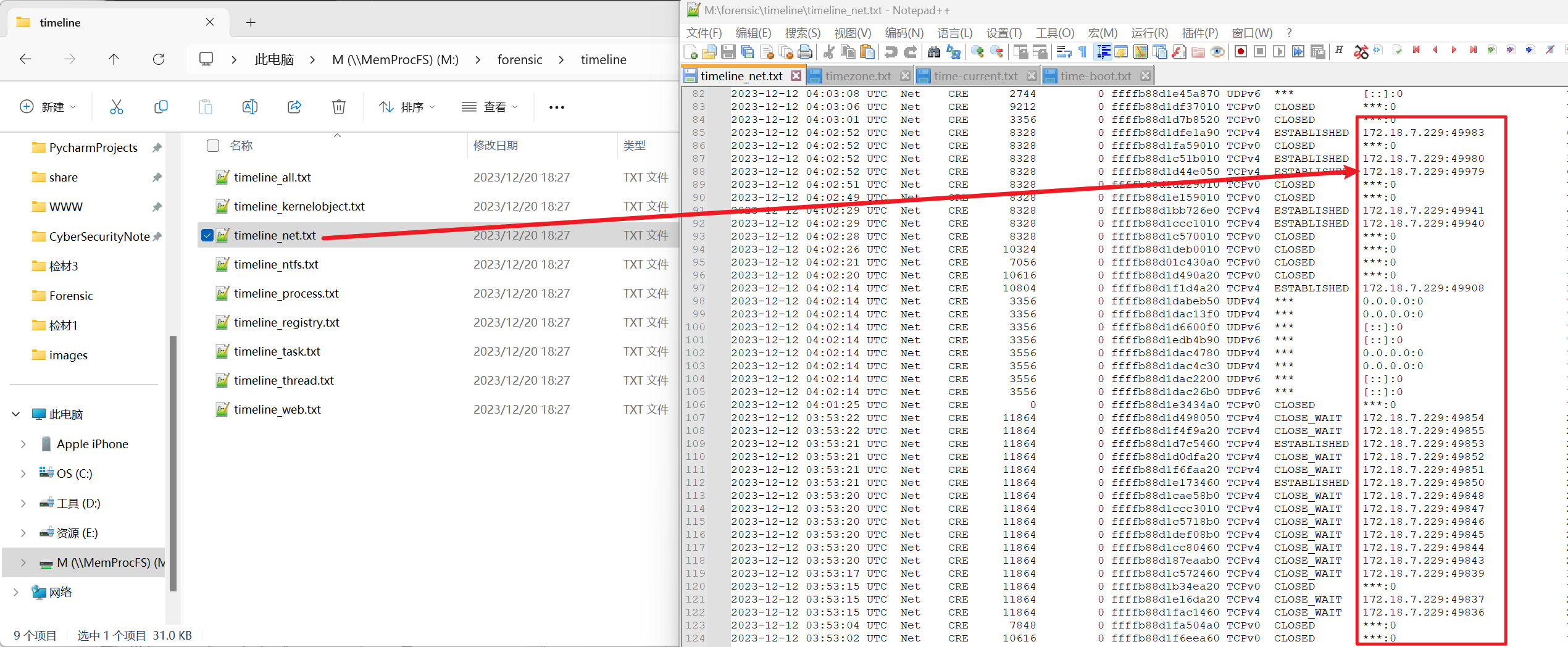Expand the 网络 network node
The width and height of the screenshot is (1568, 647).
click(x=16, y=592)
